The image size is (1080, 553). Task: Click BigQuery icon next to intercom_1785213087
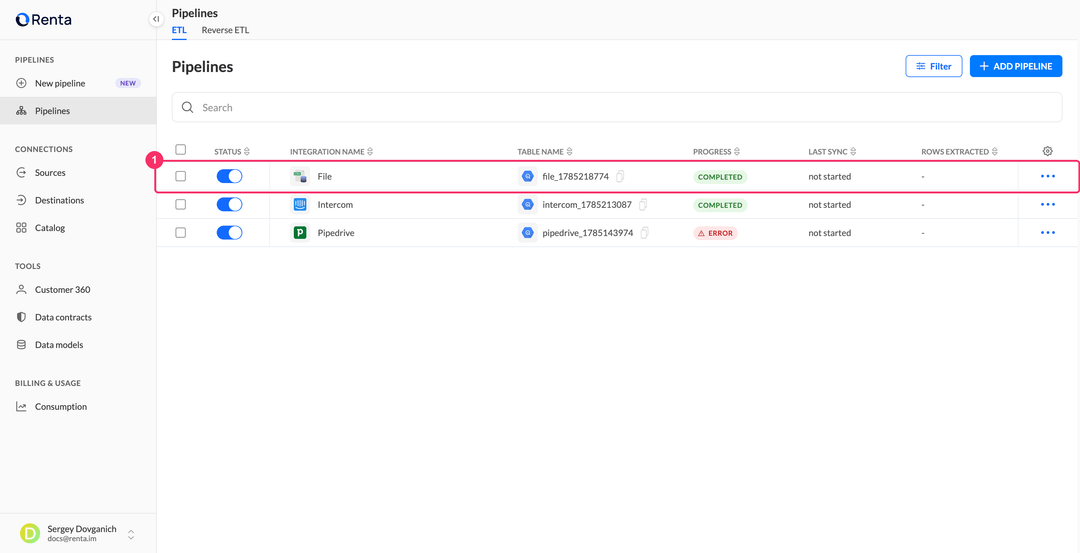coord(528,205)
